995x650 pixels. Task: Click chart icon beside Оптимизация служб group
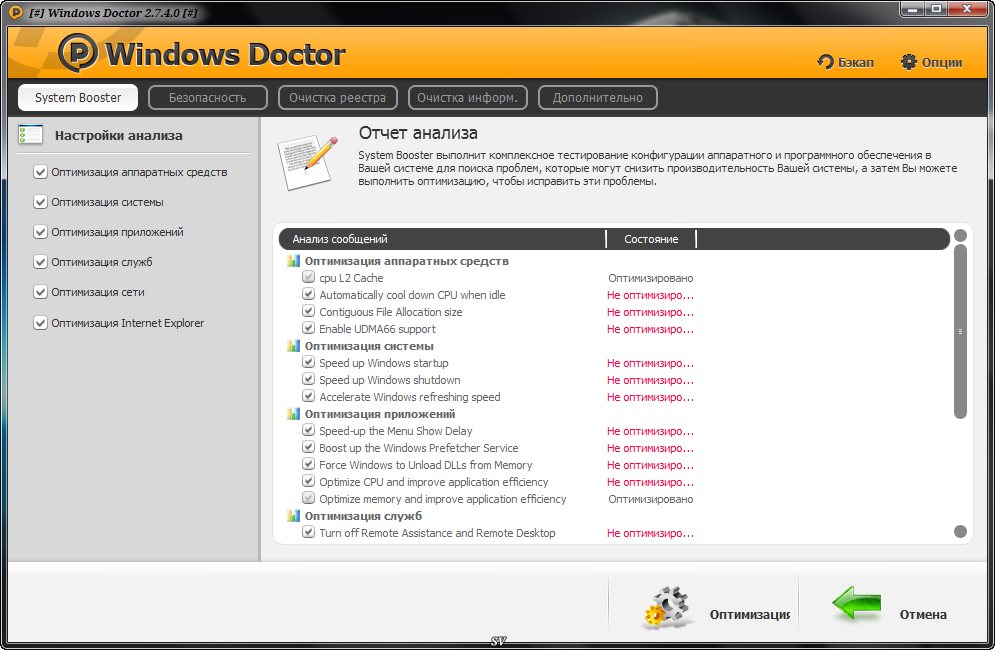click(x=293, y=516)
